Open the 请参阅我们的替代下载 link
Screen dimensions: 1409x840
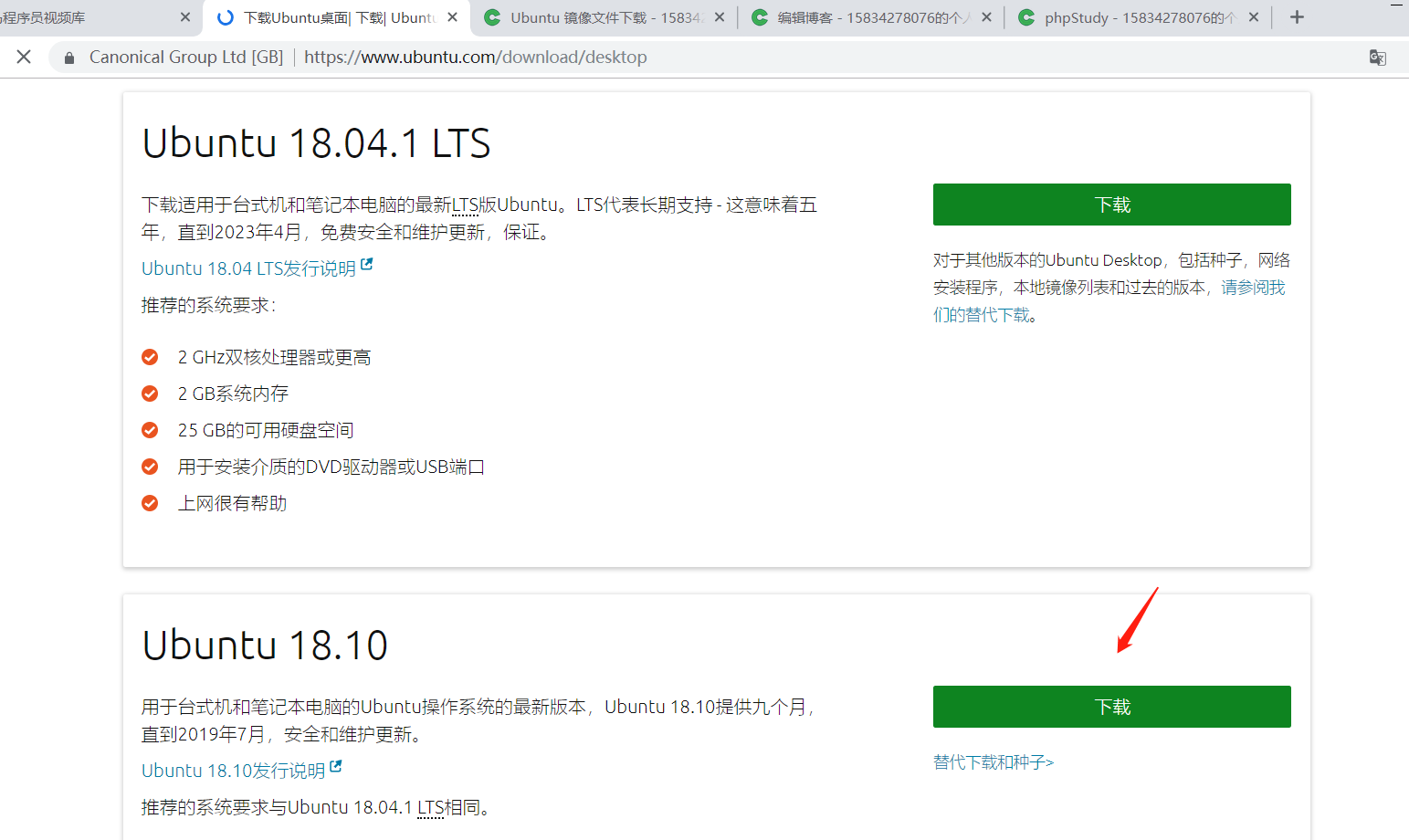1109,301
